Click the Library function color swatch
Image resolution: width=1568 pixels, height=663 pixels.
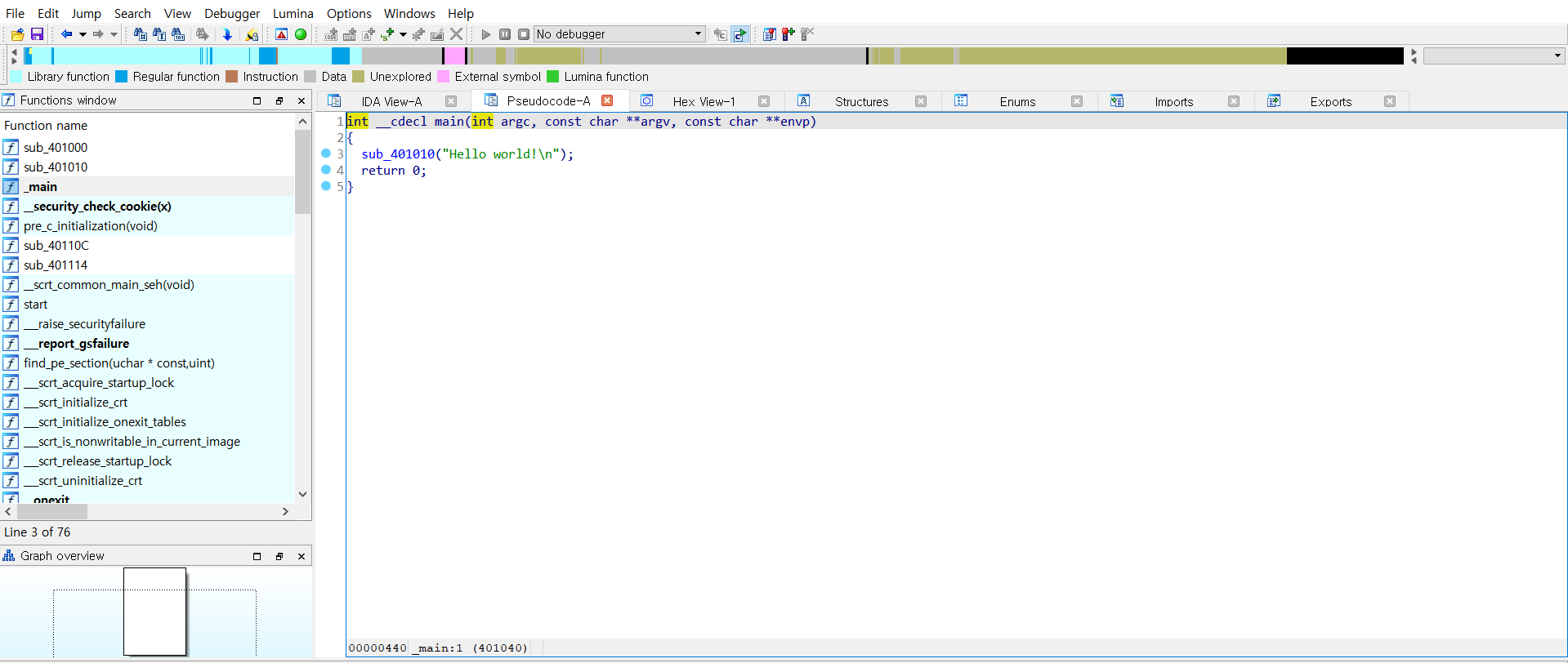tap(16, 77)
